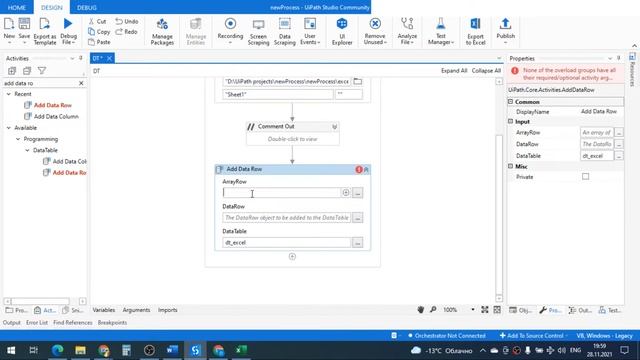Add activity below Add Data Row
The height and width of the screenshot is (360, 640).
click(292, 256)
